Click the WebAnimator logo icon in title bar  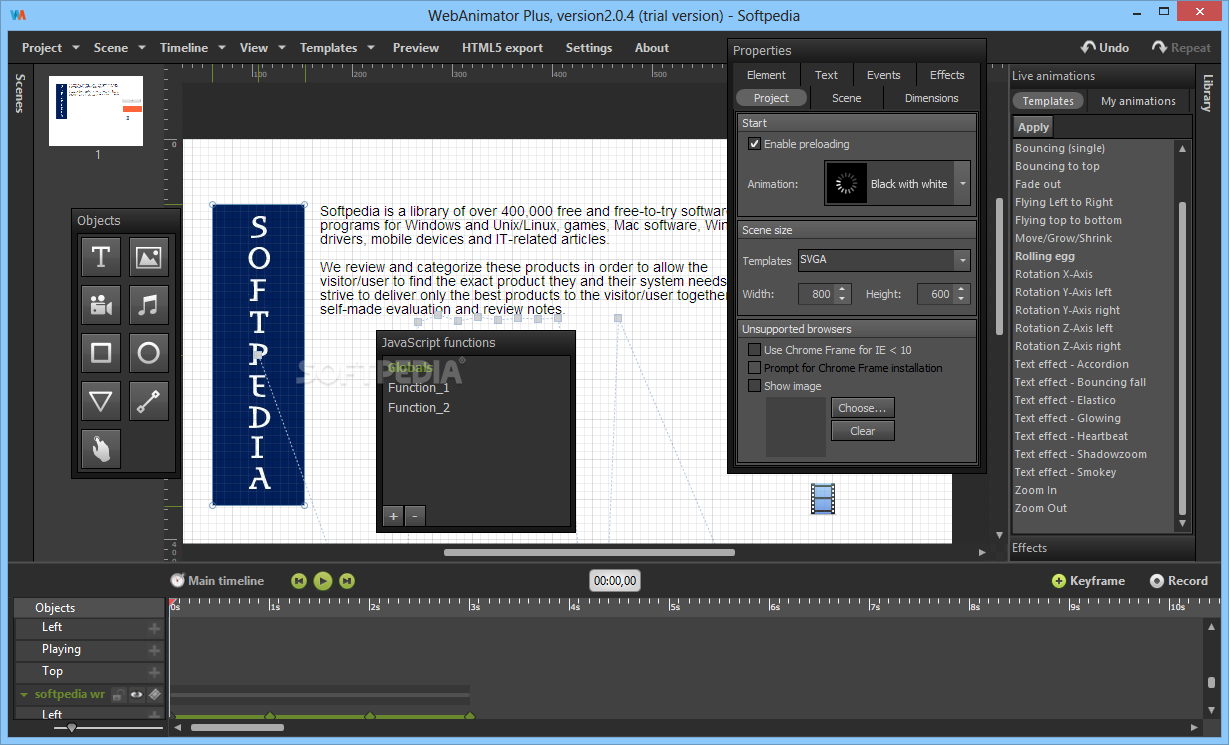coord(18,15)
